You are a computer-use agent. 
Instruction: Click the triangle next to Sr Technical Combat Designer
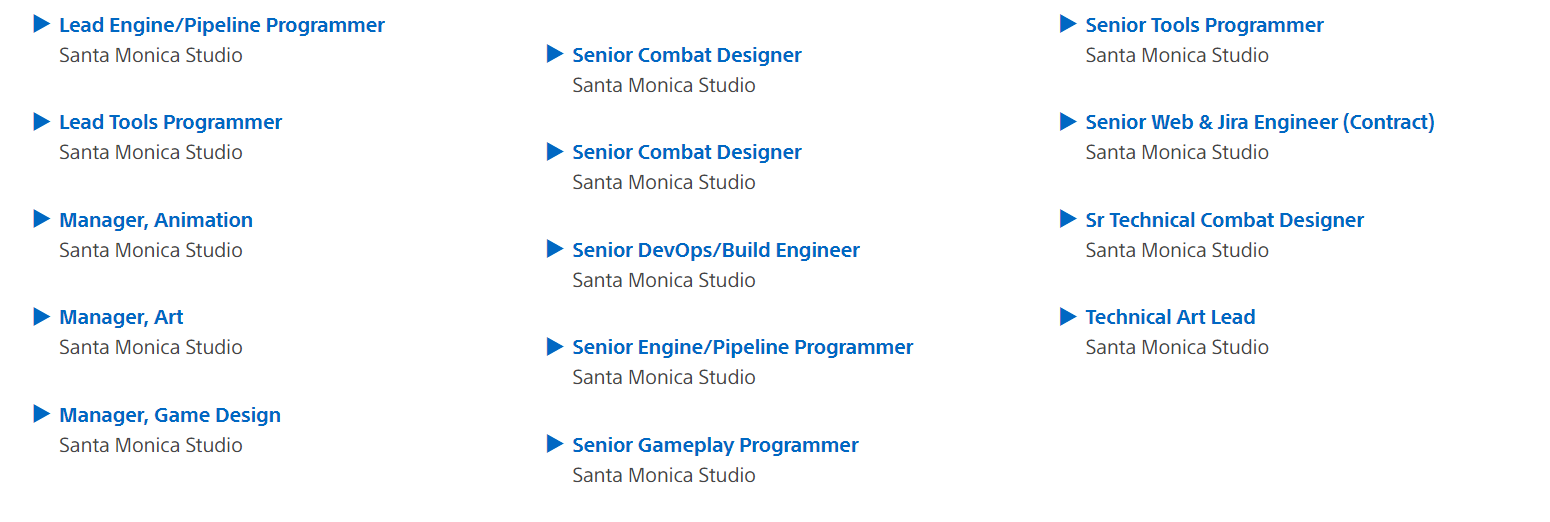[1068, 219]
